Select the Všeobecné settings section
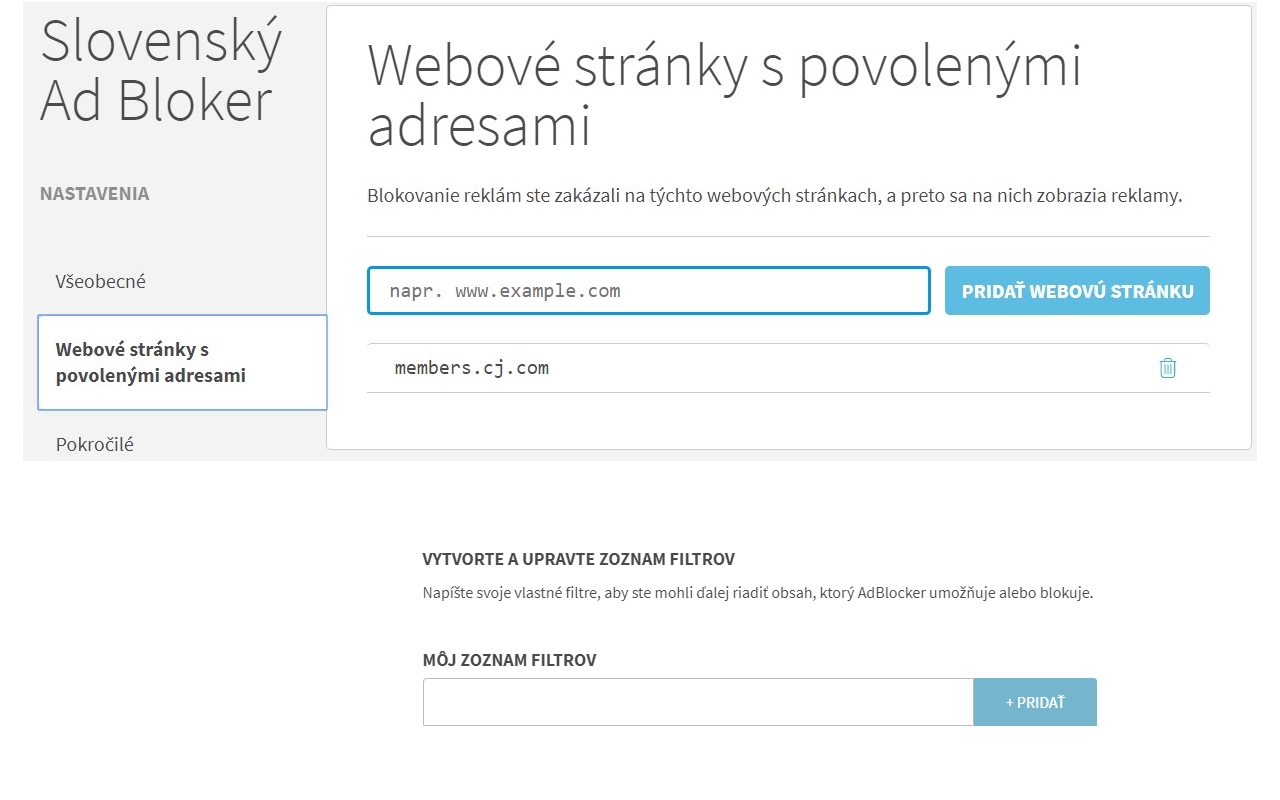Viewport: 1280px width, 800px height. click(x=100, y=281)
